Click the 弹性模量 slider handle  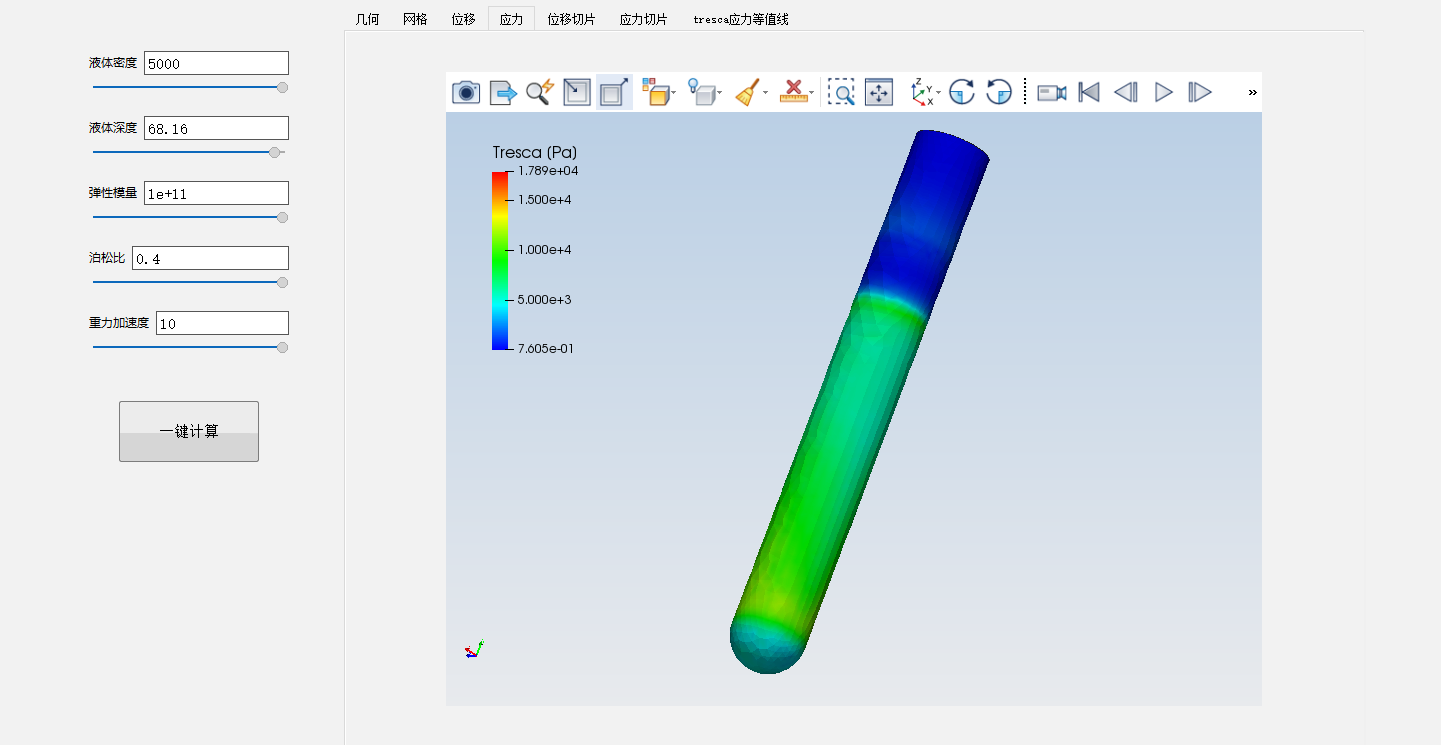pos(282,217)
